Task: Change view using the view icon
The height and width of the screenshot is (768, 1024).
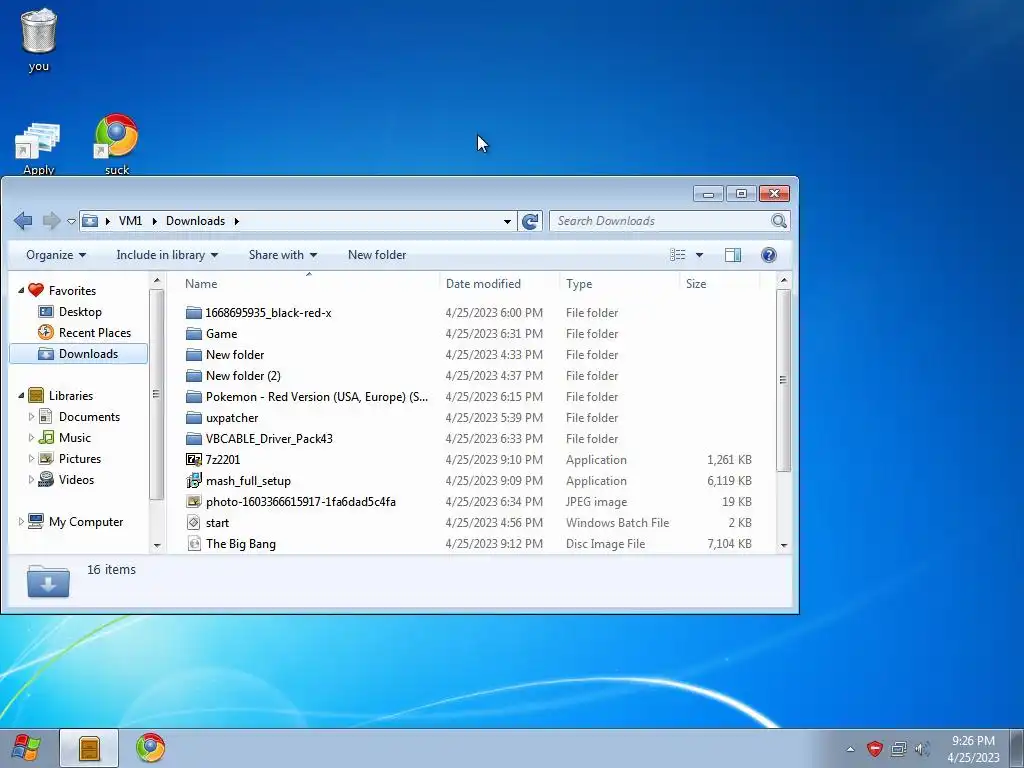Action: click(678, 255)
